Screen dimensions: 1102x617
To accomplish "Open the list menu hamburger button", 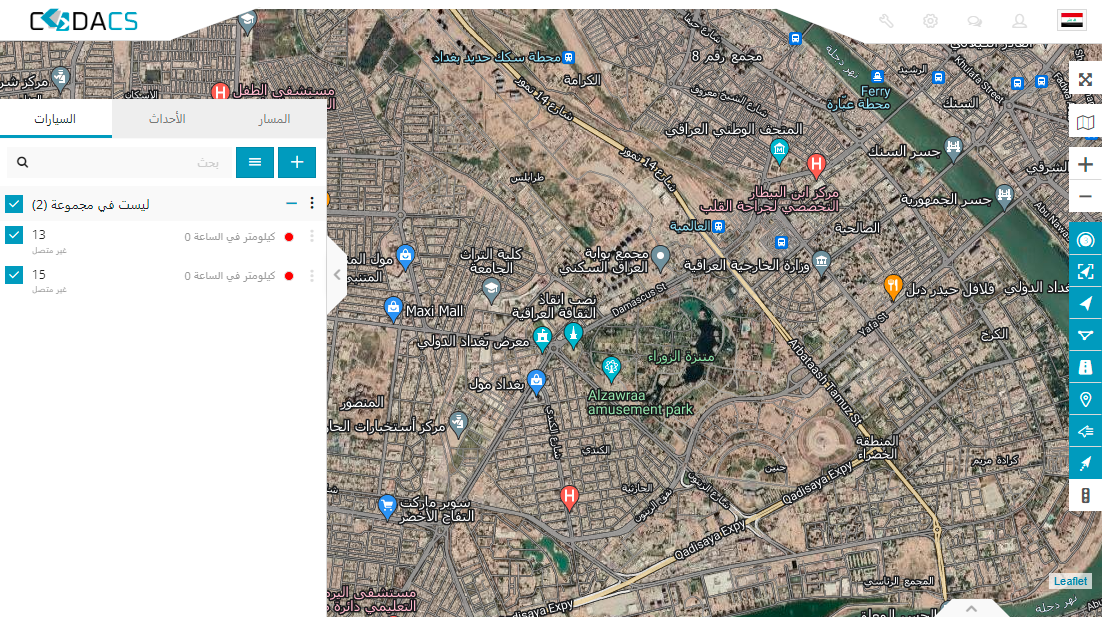I will pos(254,162).
